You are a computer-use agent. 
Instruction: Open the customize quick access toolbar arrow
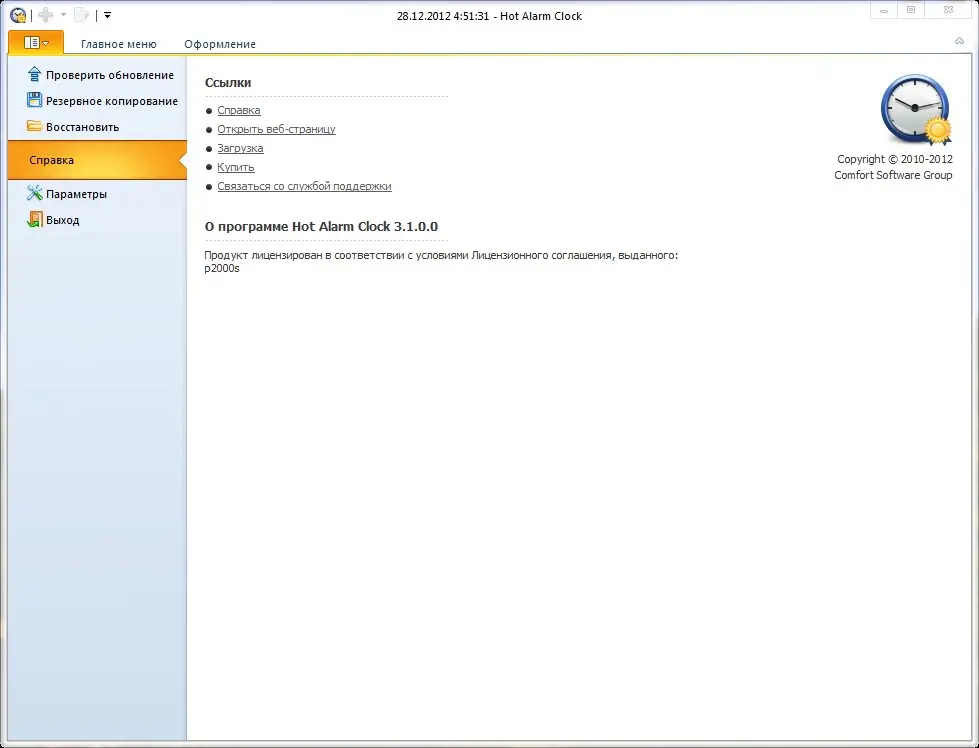107,15
